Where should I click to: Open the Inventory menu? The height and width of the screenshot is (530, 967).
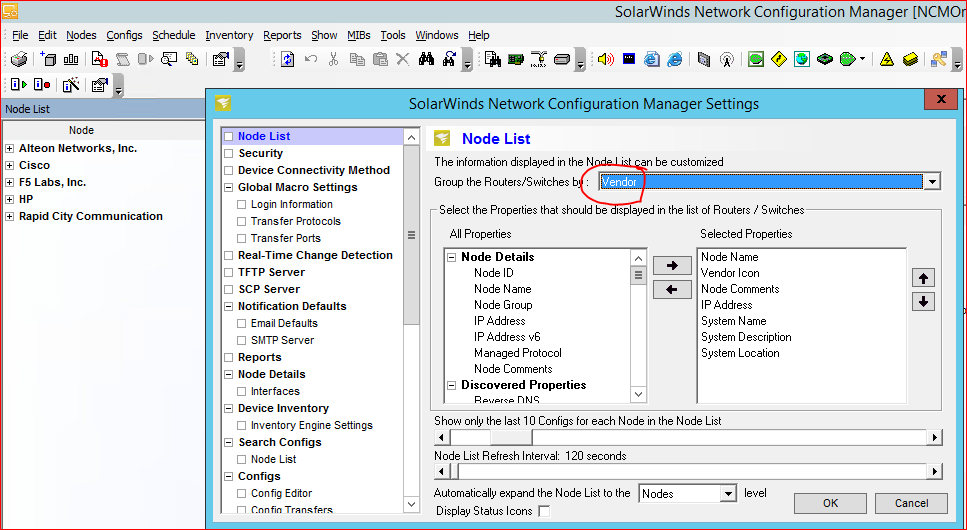pyautogui.click(x=229, y=35)
